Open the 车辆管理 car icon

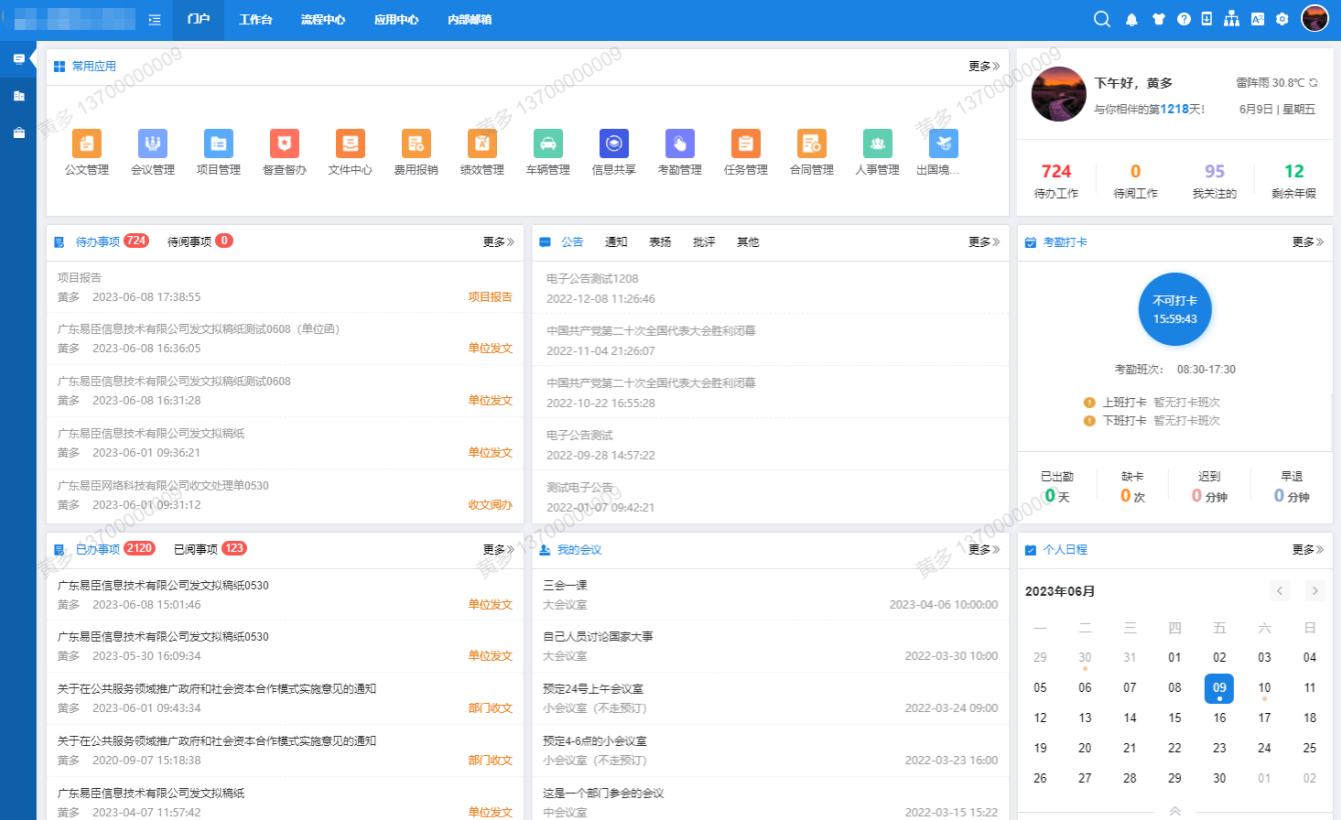[548, 144]
